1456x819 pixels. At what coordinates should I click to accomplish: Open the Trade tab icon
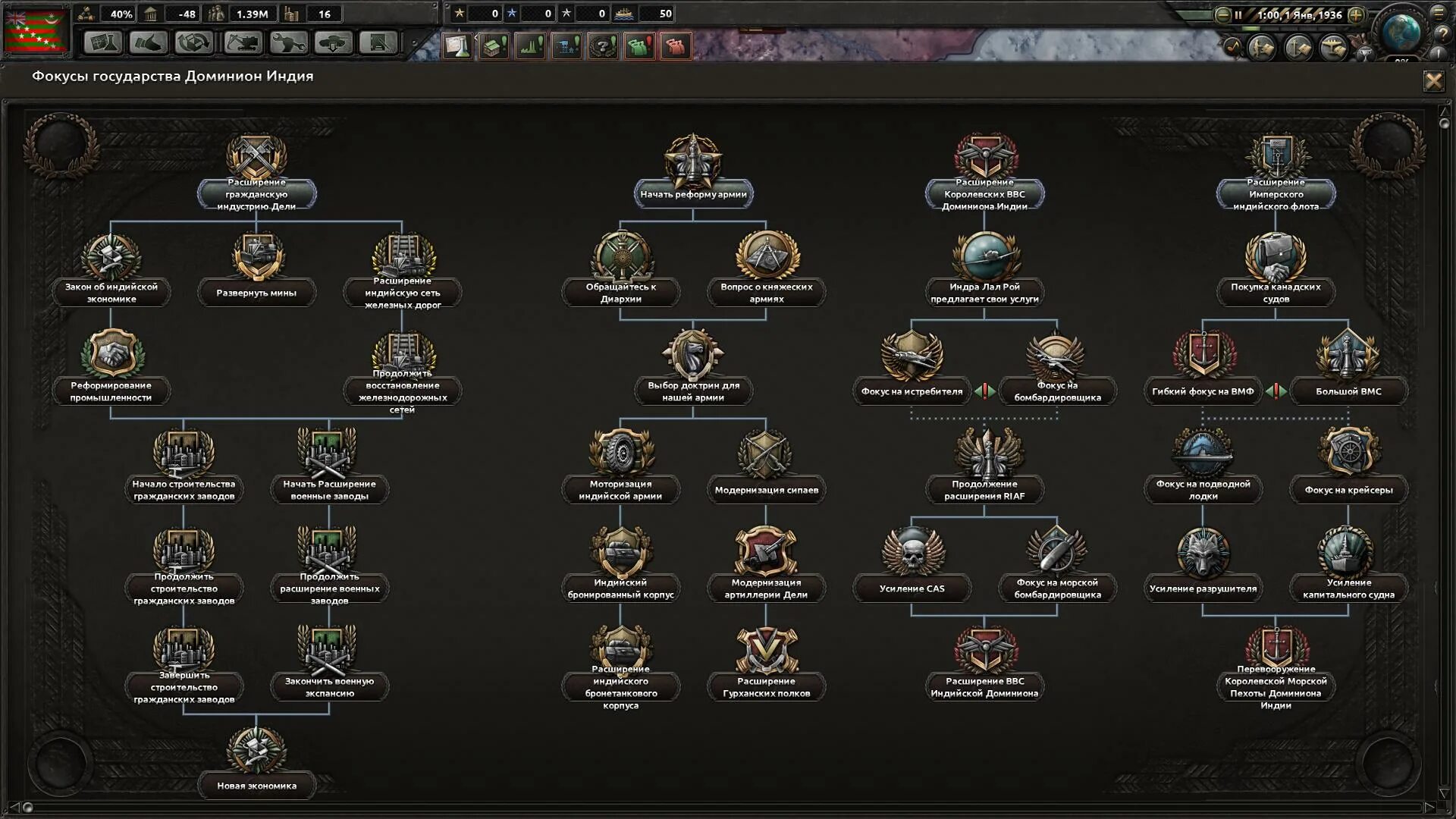[x=195, y=42]
